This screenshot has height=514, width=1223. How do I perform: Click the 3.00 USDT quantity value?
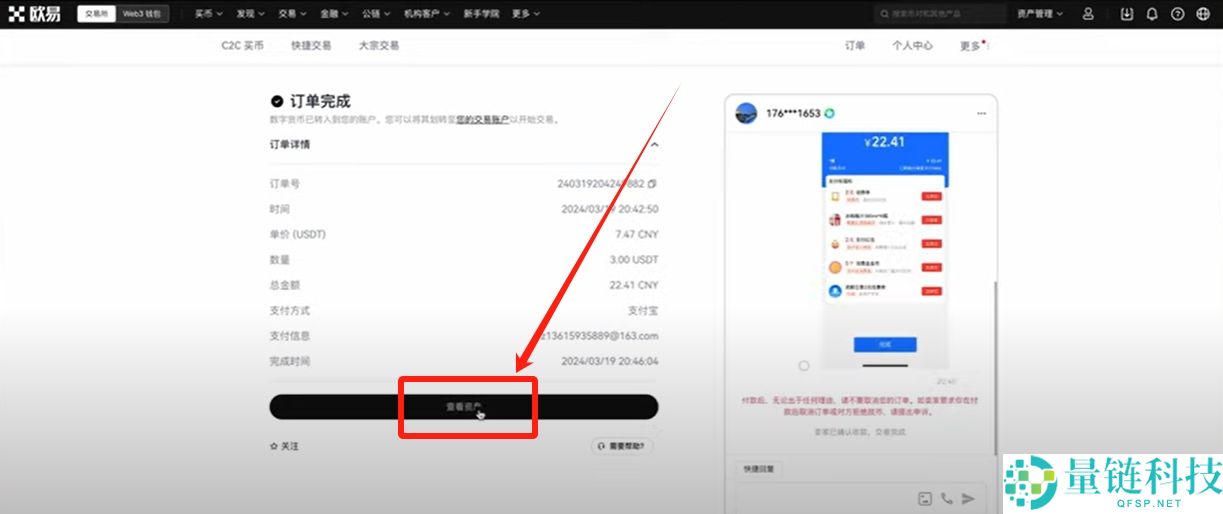[x=634, y=260]
